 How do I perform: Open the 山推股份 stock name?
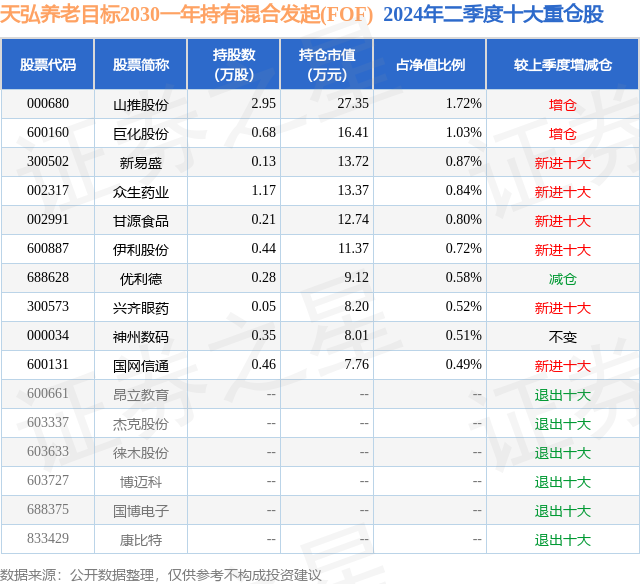pos(141,105)
